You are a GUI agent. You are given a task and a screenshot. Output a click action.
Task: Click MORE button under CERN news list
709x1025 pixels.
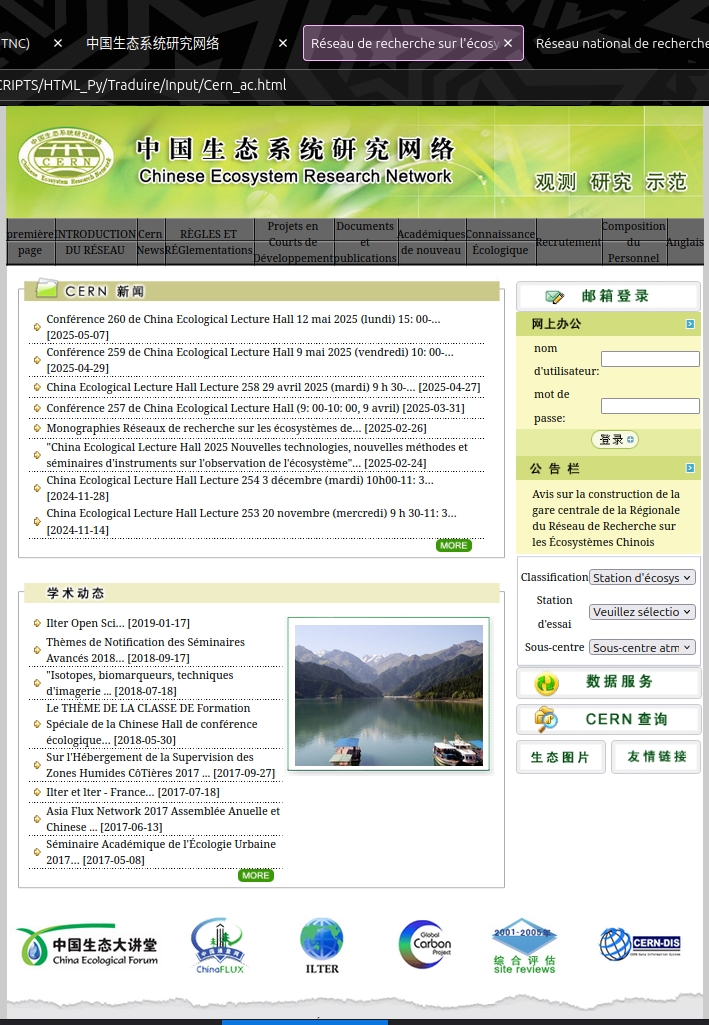(x=453, y=545)
